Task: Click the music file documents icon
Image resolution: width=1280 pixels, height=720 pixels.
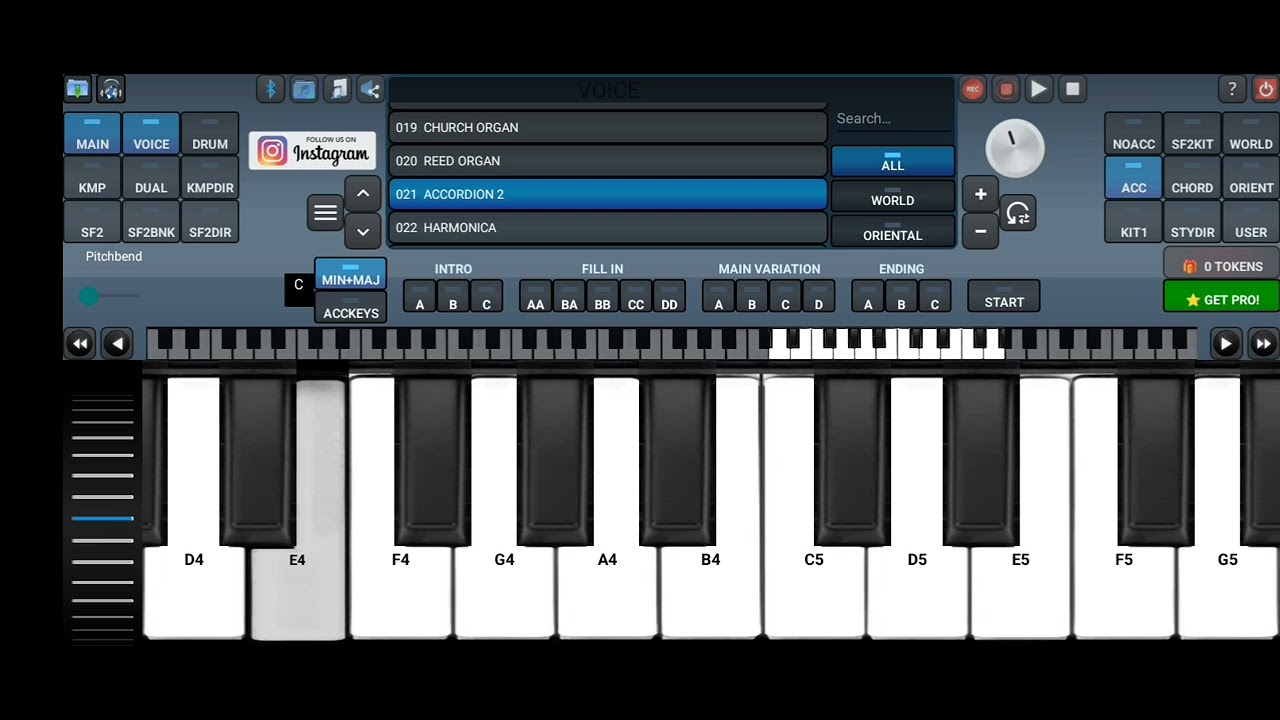Action: (338, 89)
